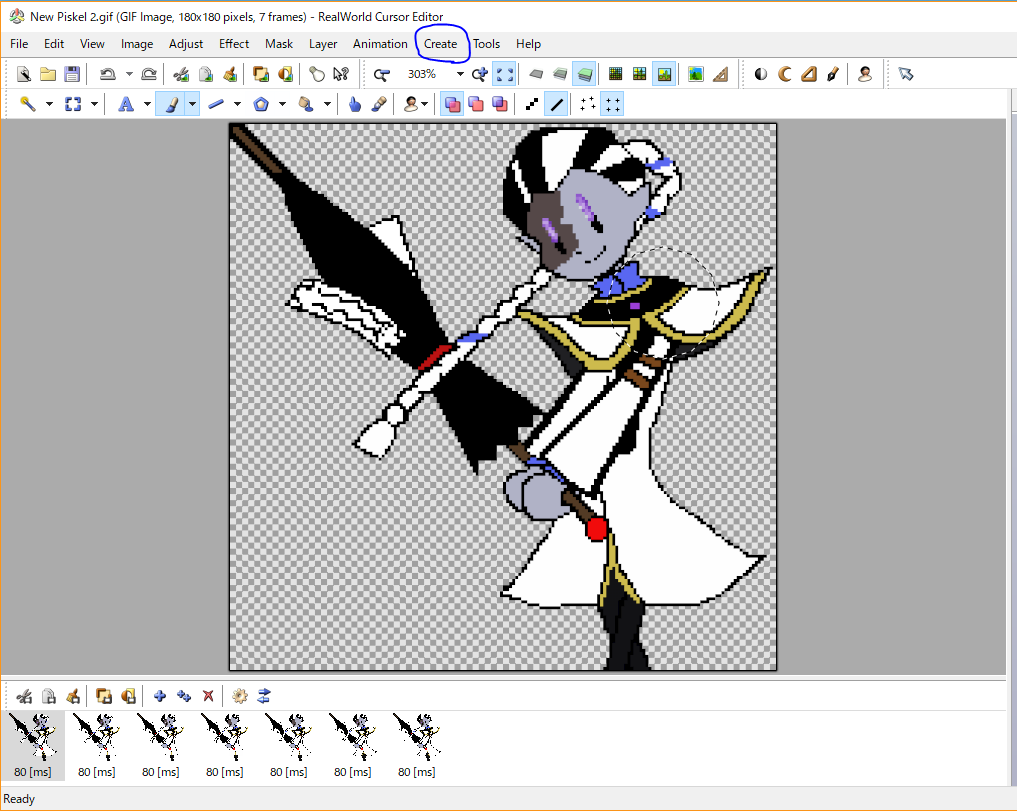Copy selection using top toolbar copy icon
The width and height of the screenshot is (1017, 811).
coord(206,74)
